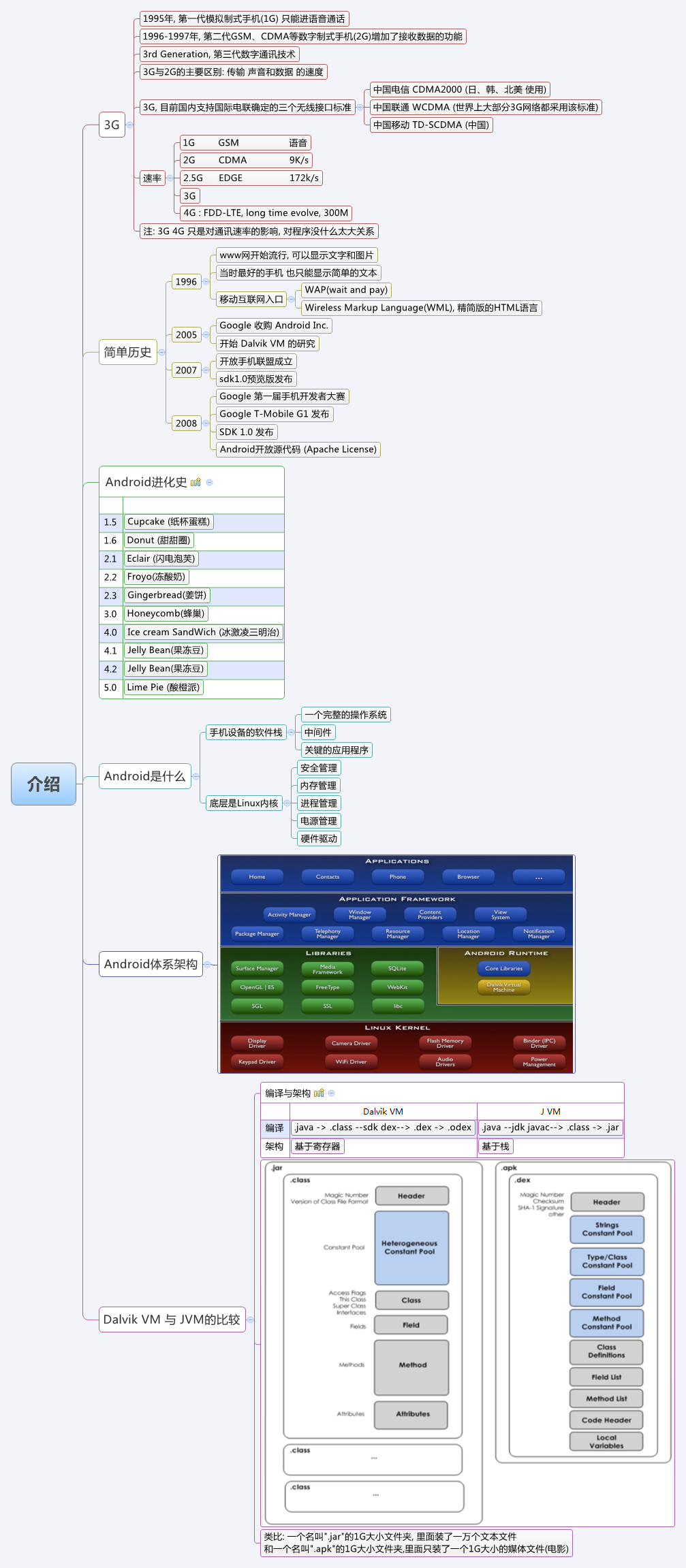The height and width of the screenshot is (1568, 686).
Task: Select the Google 收购 Android Inc. node
Action: click(274, 325)
